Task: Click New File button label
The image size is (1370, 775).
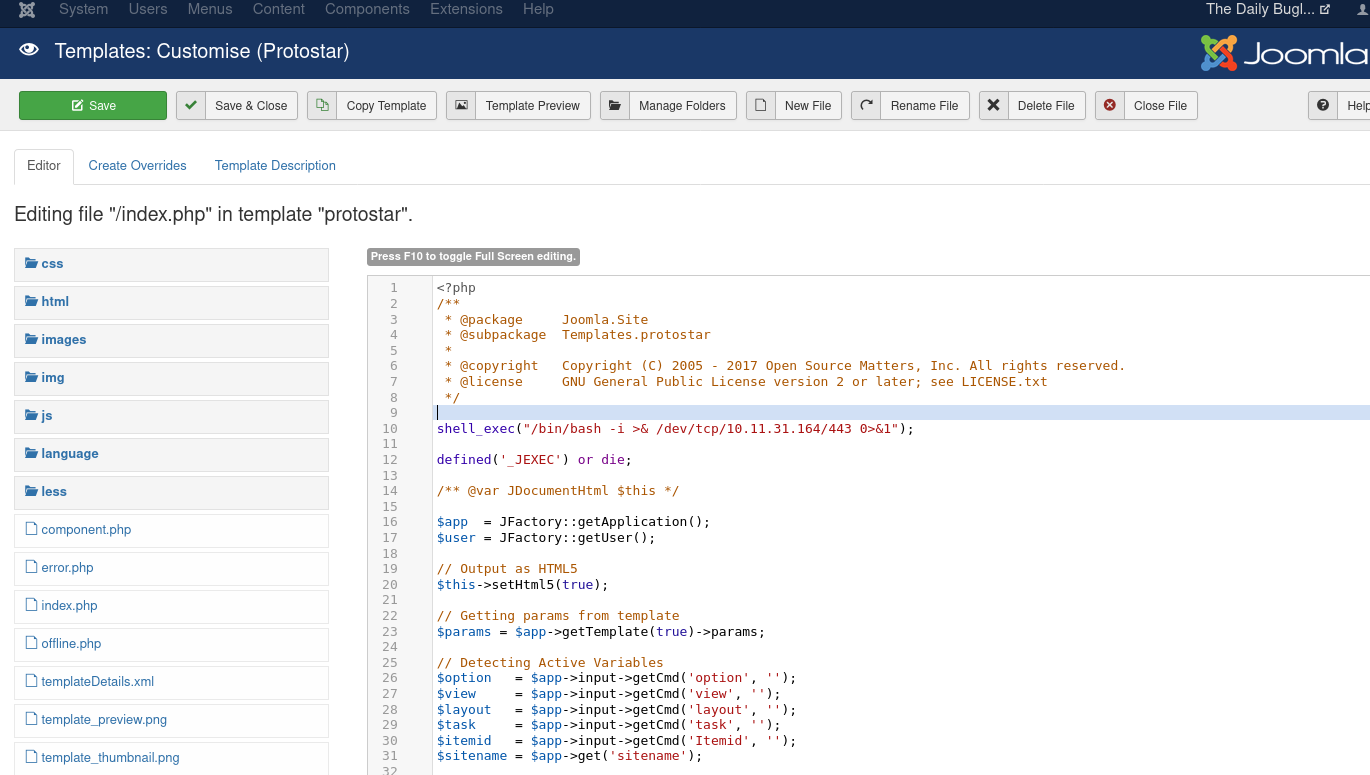Action: click(x=808, y=106)
